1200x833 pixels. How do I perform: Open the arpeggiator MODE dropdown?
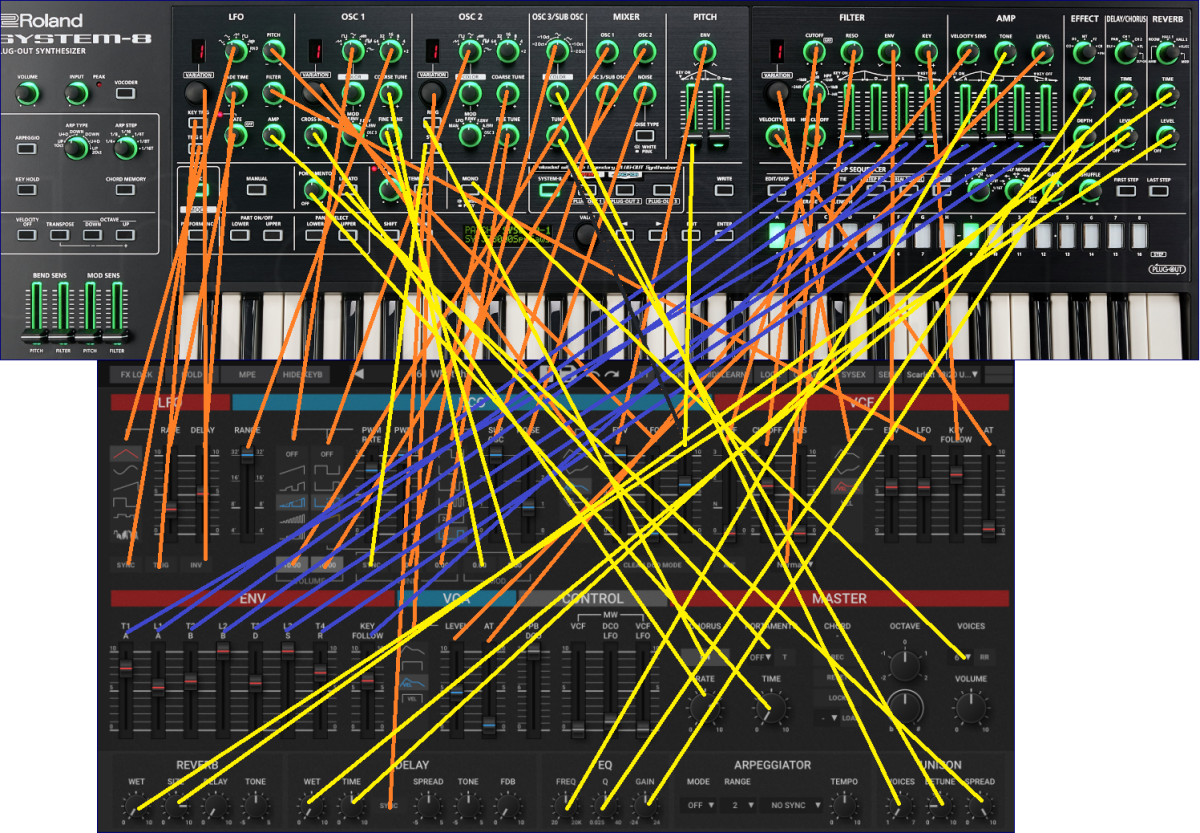(x=698, y=804)
